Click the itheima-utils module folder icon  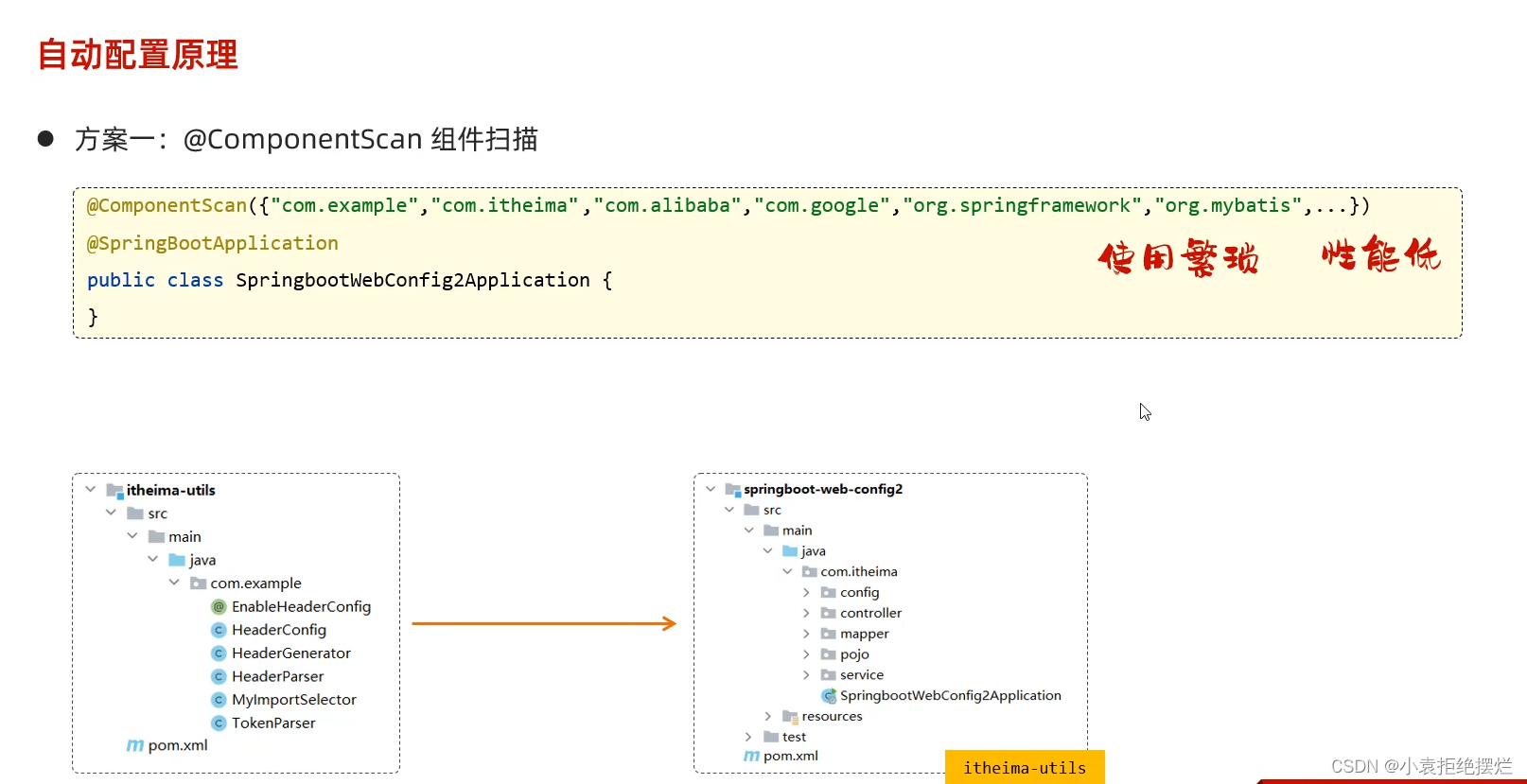[114, 491]
